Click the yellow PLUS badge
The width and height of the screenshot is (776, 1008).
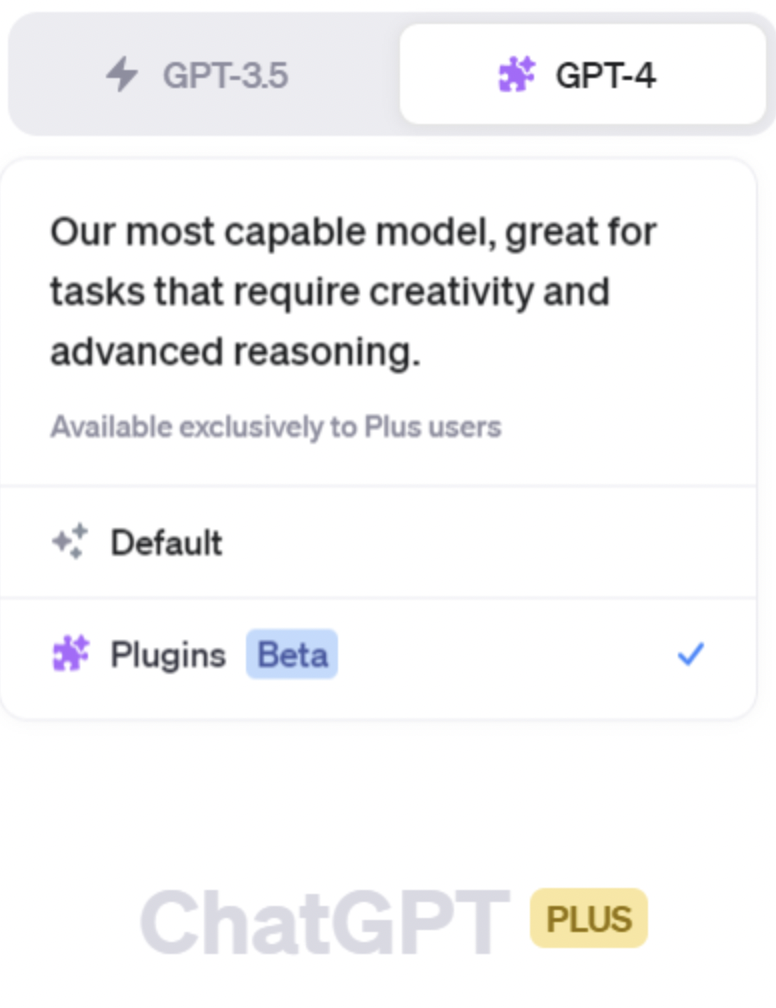click(x=589, y=918)
